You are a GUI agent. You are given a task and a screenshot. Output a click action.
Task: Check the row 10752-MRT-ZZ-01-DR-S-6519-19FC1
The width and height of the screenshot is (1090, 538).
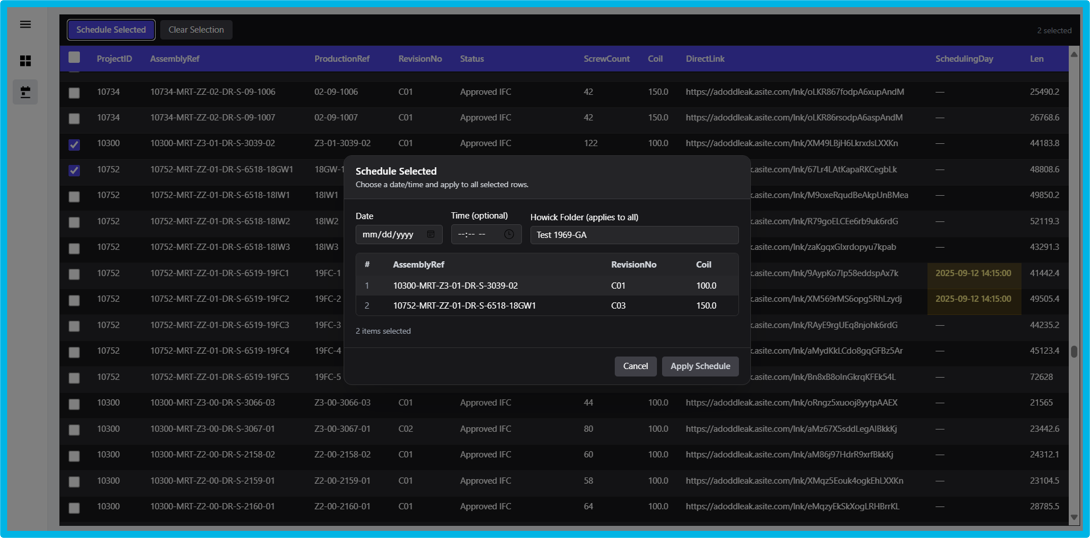[74, 274]
